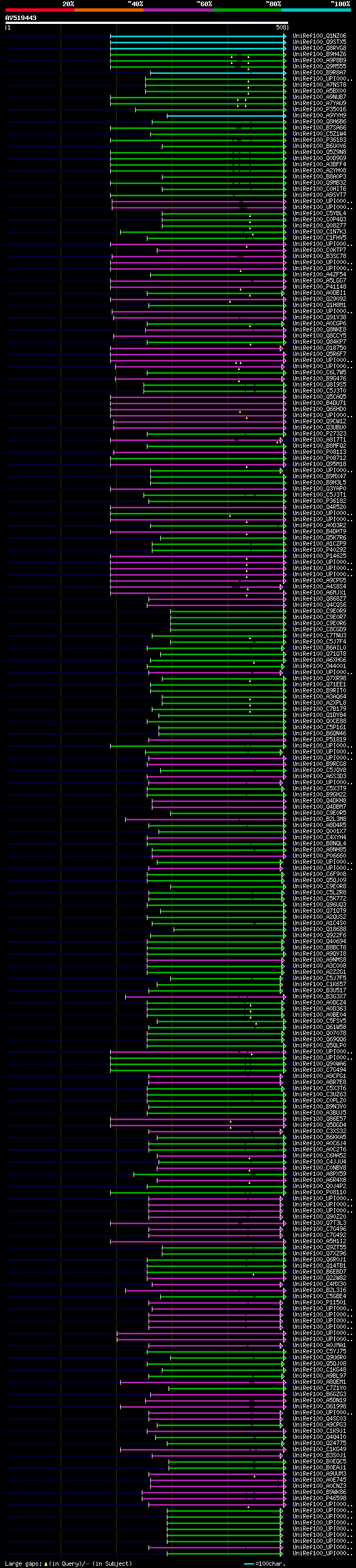
Task: Select hit label UniRef100_A3BFF4
Action: click(319, 164)
